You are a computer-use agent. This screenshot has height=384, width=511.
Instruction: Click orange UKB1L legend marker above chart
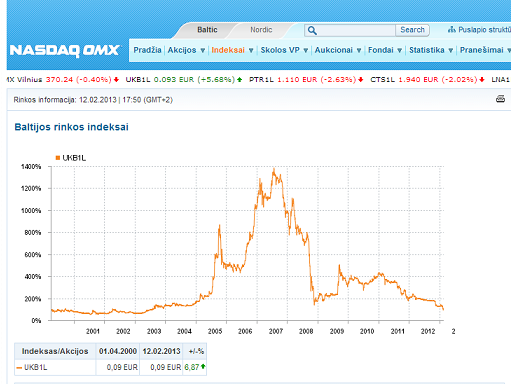click(58, 158)
